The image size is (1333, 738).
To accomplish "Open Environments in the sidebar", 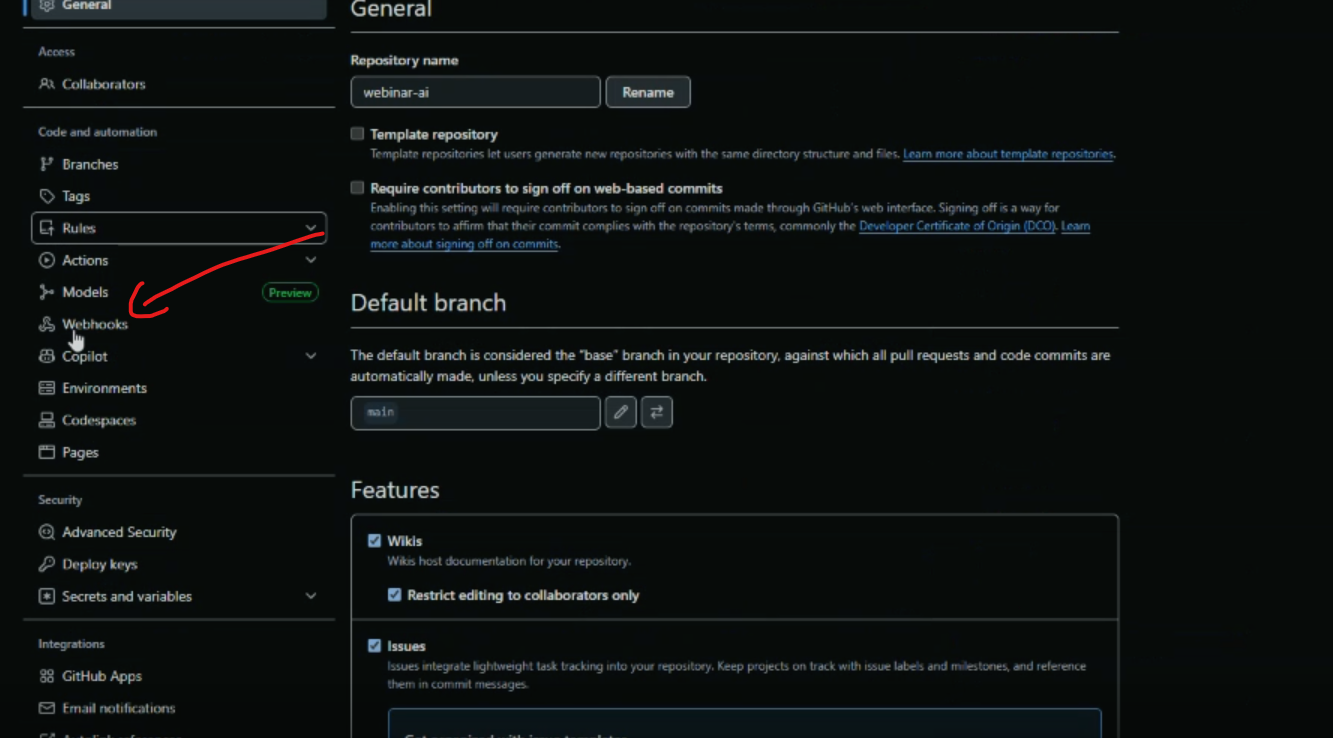I will click(104, 388).
